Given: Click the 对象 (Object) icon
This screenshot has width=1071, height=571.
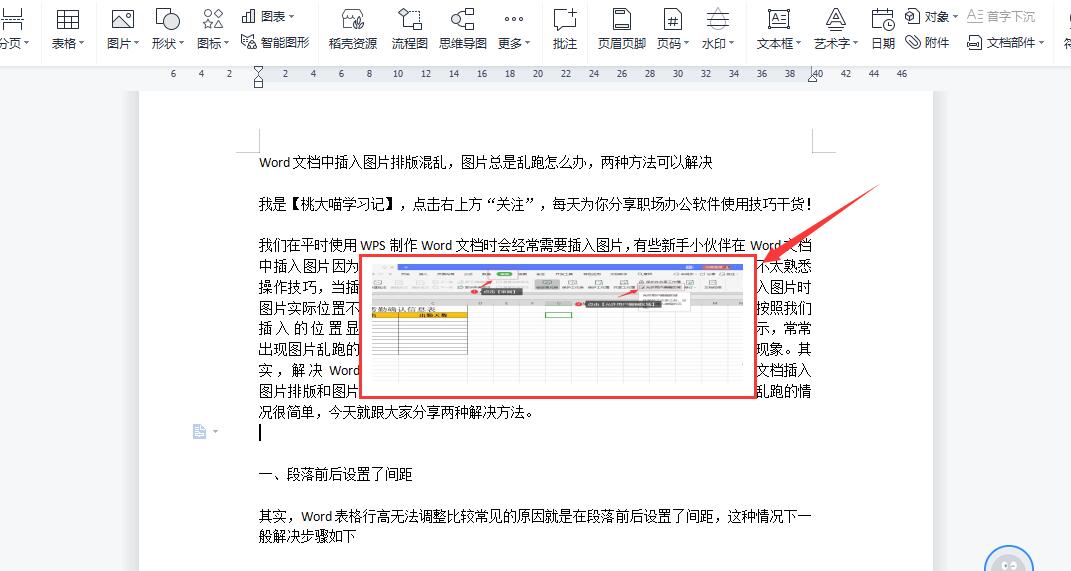Looking at the screenshot, I should pyautogui.click(x=913, y=16).
